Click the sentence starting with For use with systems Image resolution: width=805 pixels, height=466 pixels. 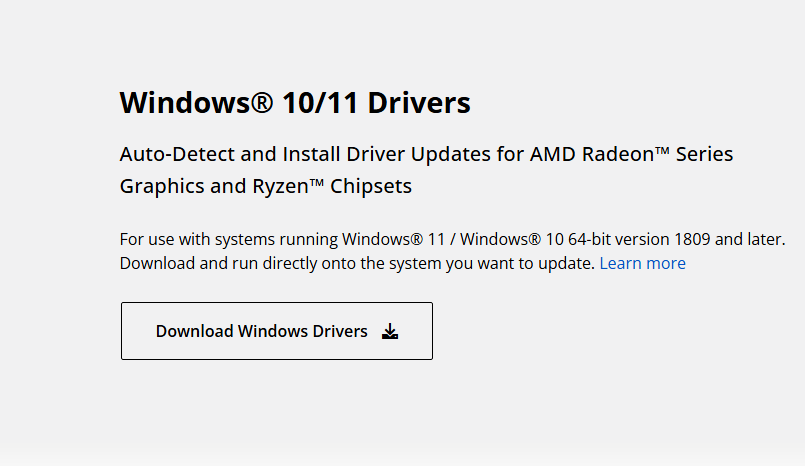tap(452, 239)
